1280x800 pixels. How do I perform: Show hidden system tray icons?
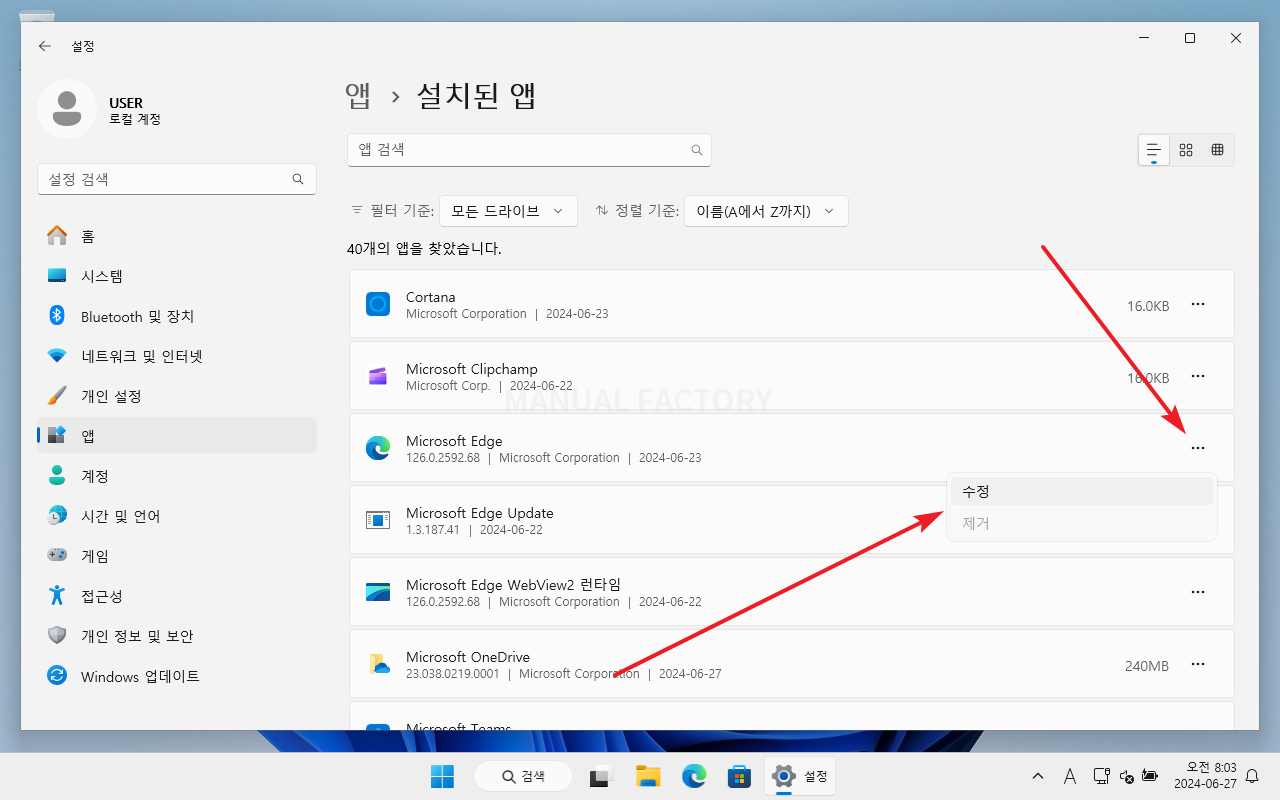[x=1038, y=776]
